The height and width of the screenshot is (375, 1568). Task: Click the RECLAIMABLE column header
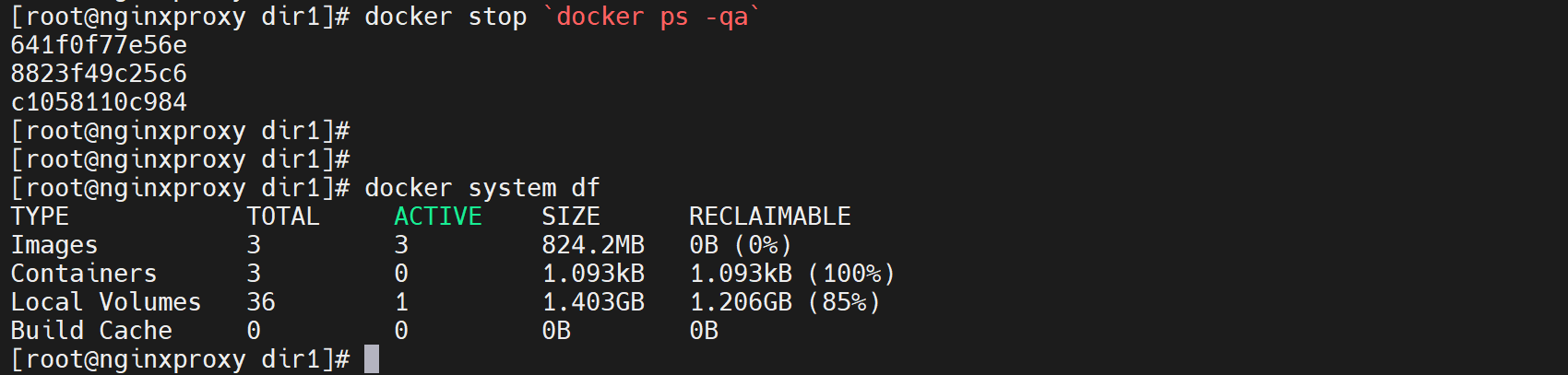coord(770,217)
